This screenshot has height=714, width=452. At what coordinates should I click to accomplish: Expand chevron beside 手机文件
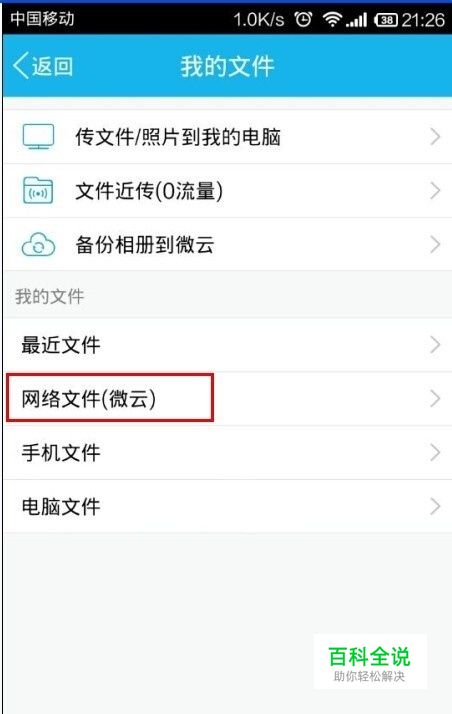(435, 453)
